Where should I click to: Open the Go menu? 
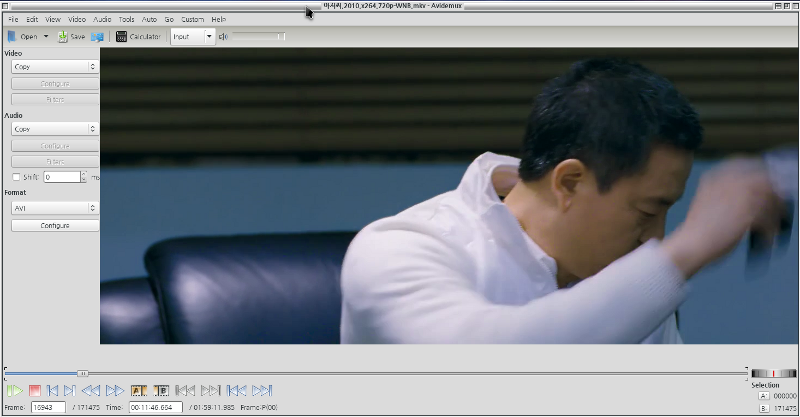pos(169,19)
